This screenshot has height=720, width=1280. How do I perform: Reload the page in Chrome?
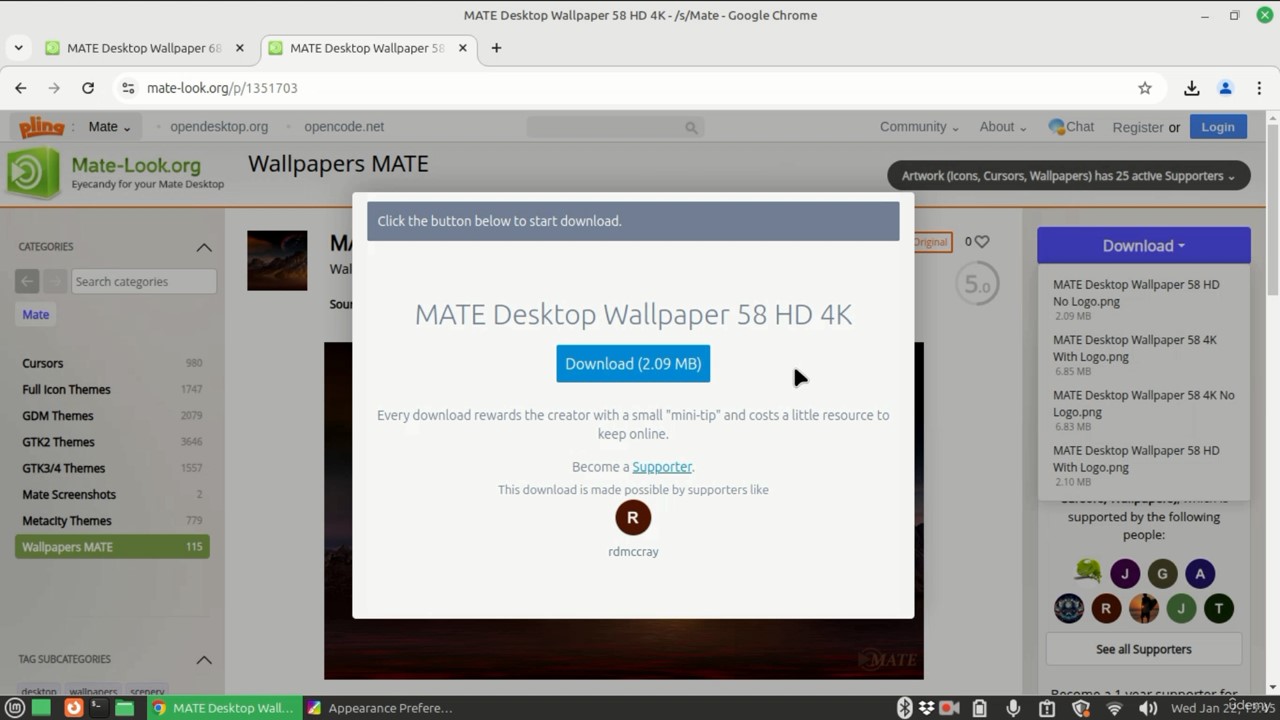click(88, 88)
